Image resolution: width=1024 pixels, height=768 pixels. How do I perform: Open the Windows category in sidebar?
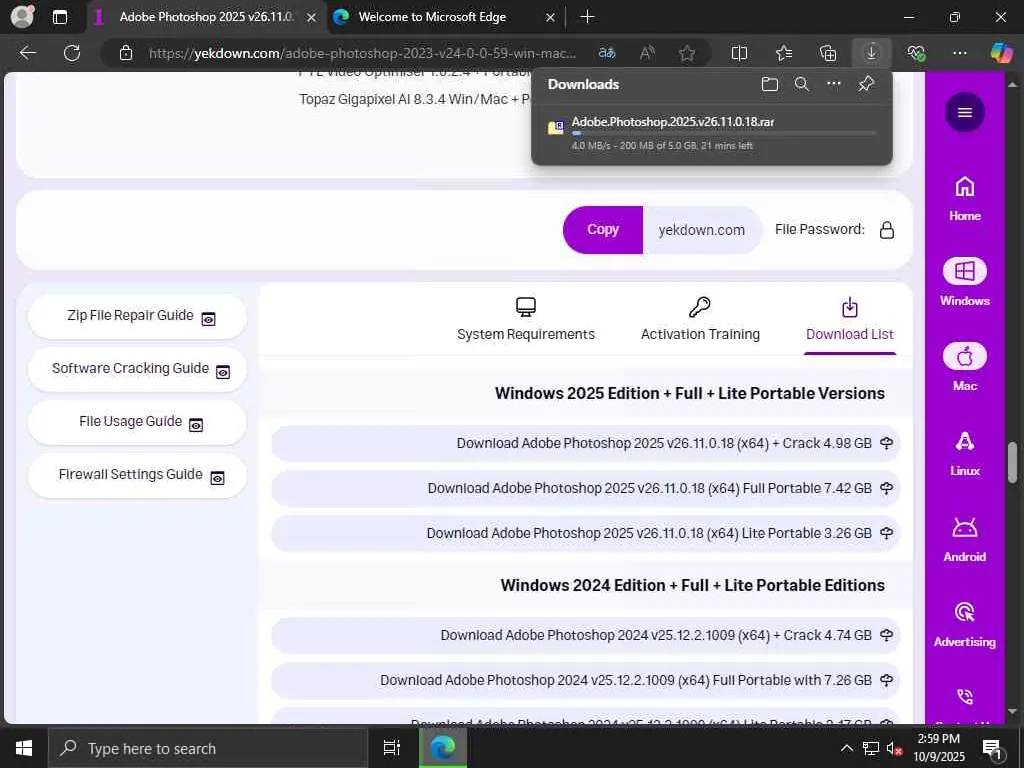[x=965, y=282]
